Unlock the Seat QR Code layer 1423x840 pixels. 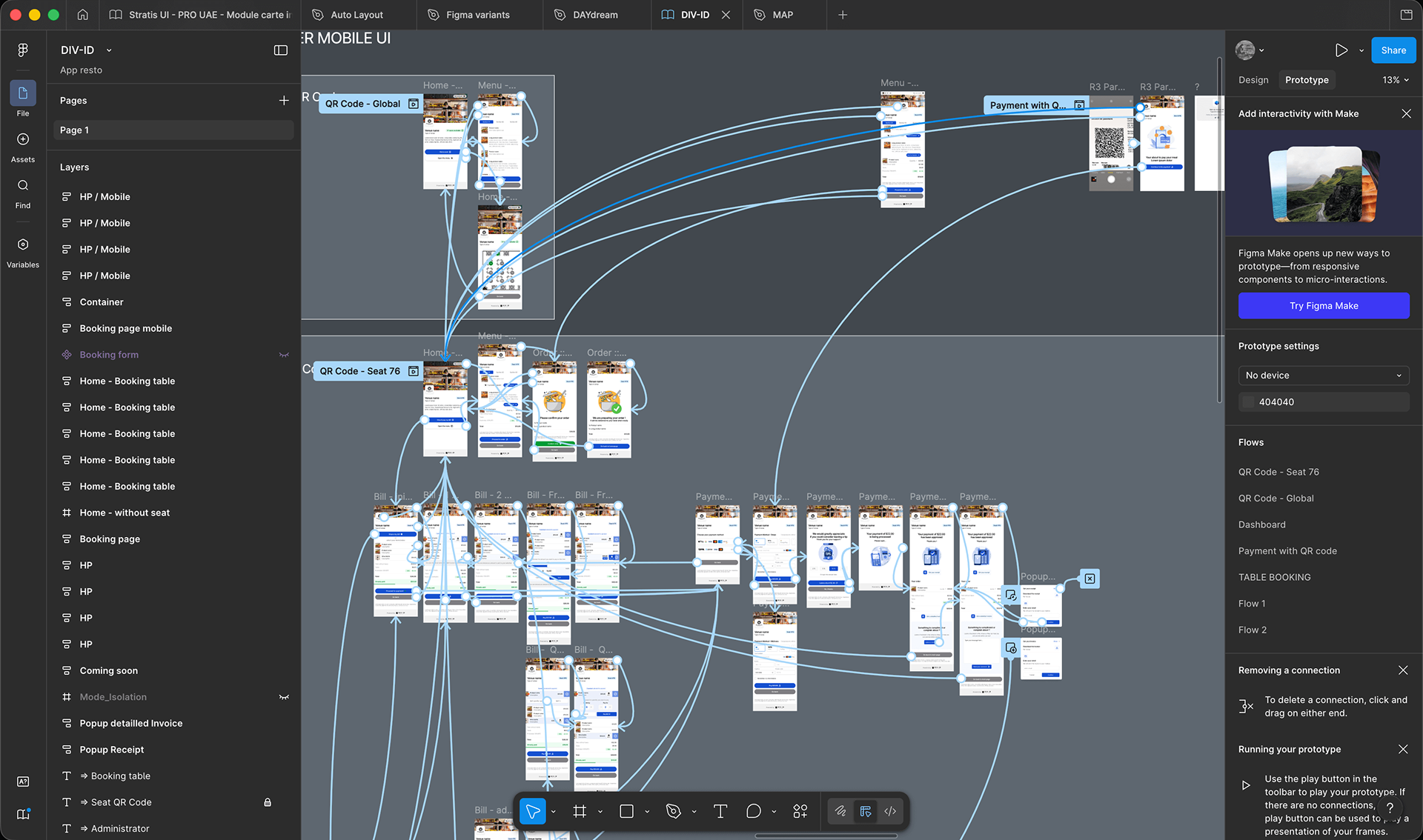[268, 802]
